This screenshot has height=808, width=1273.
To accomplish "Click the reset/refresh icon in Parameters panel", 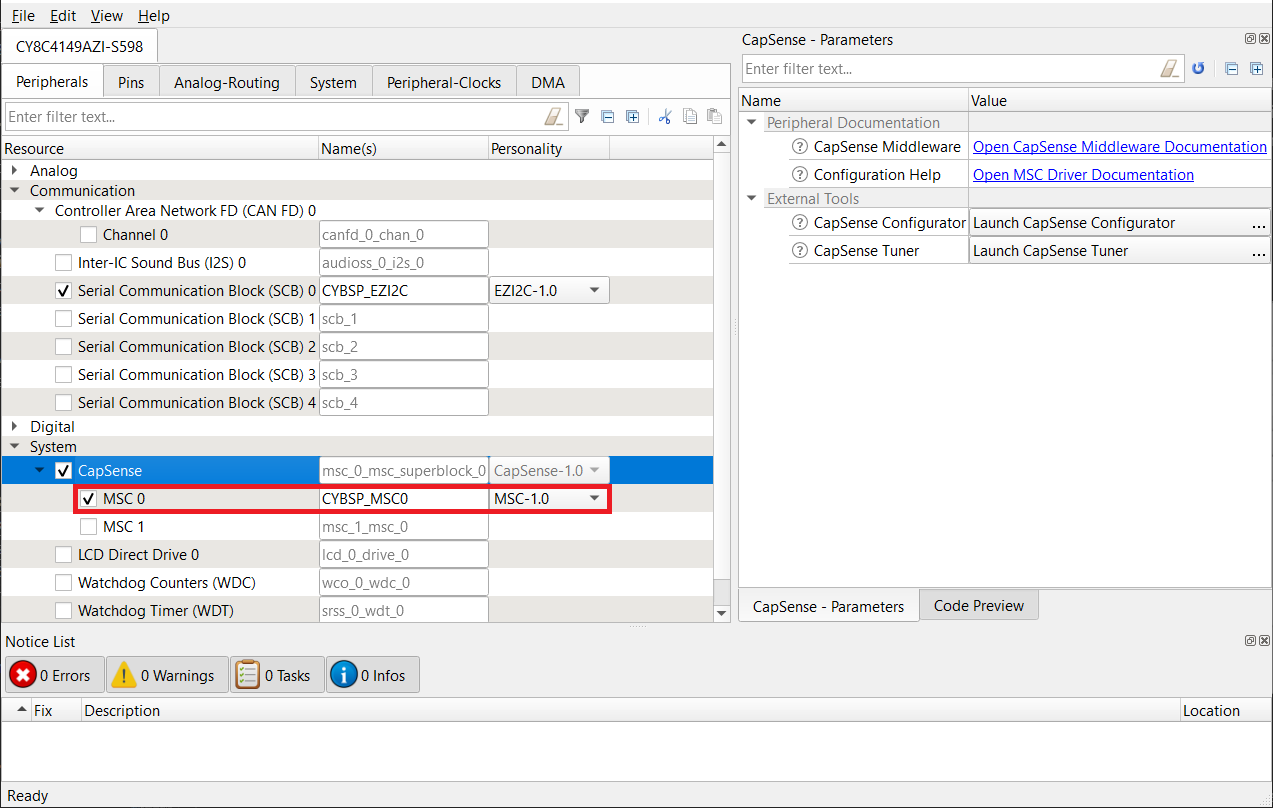I will 1198,69.
